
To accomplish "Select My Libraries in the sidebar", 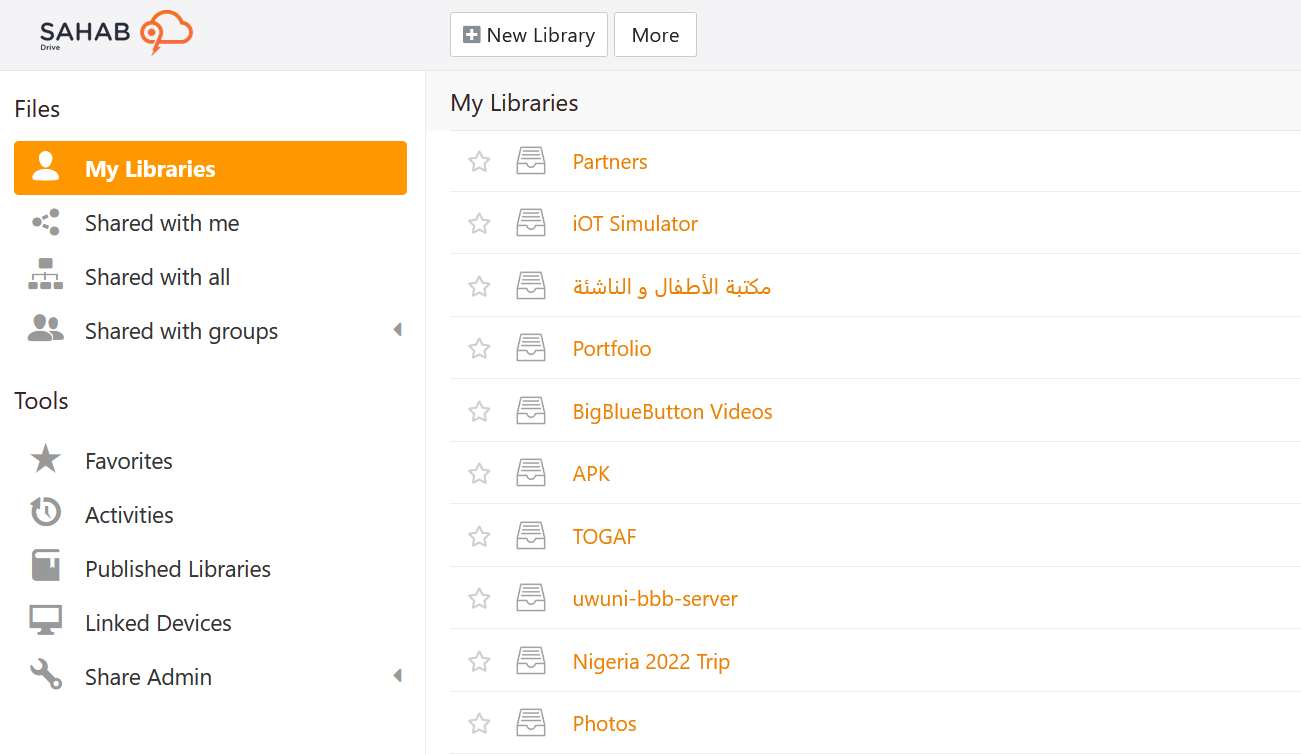I will coord(210,168).
